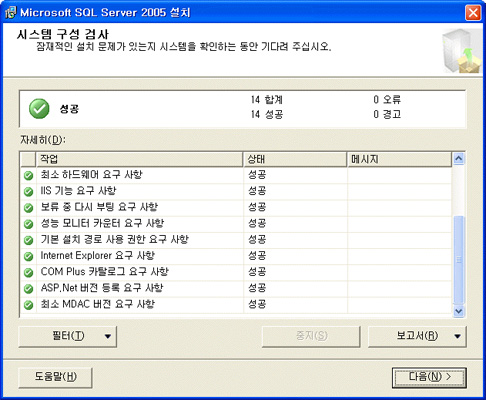
Task: Proceed with the 다음(N) > button
Action: pos(429,377)
